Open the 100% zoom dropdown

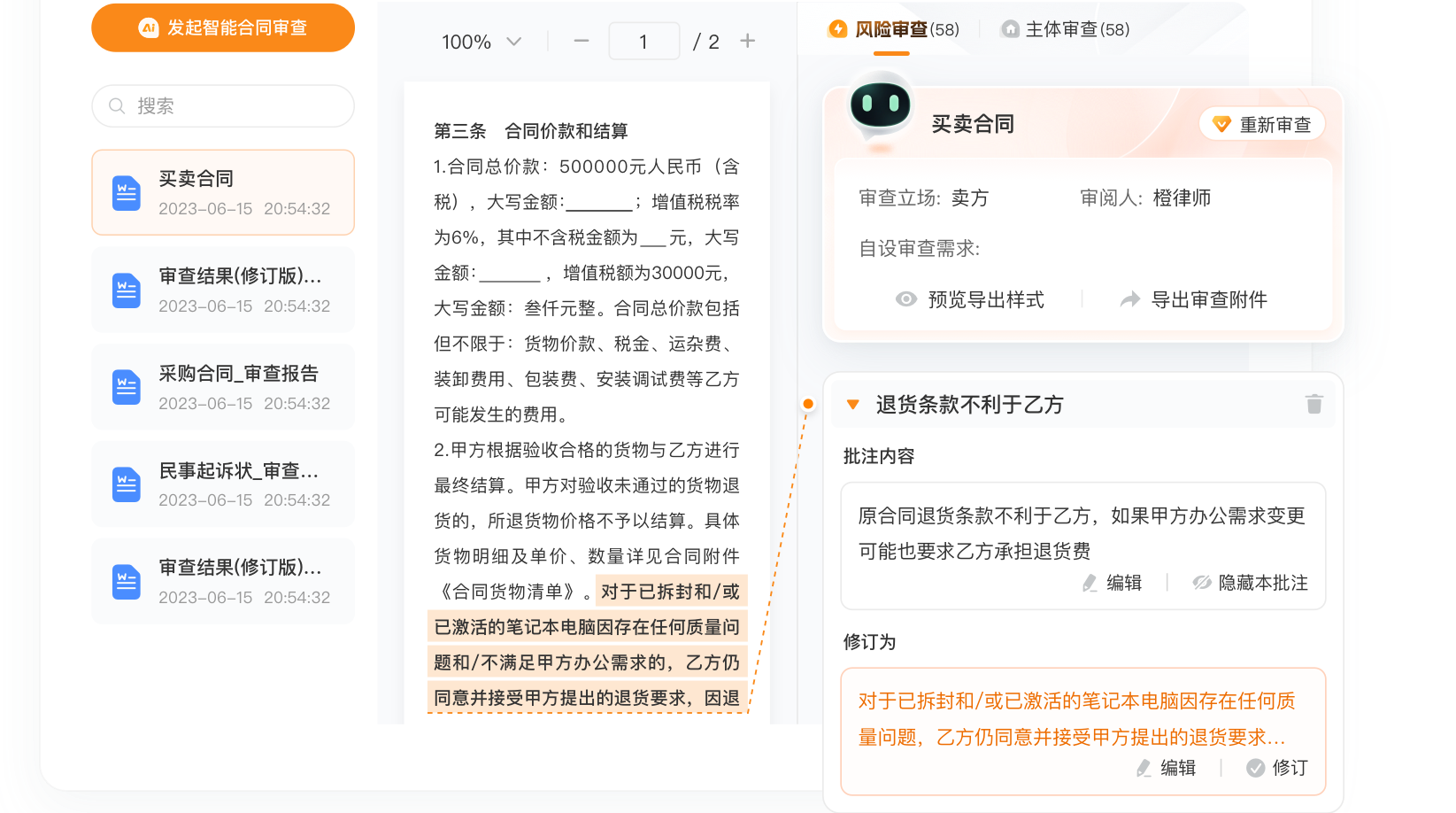click(481, 42)
